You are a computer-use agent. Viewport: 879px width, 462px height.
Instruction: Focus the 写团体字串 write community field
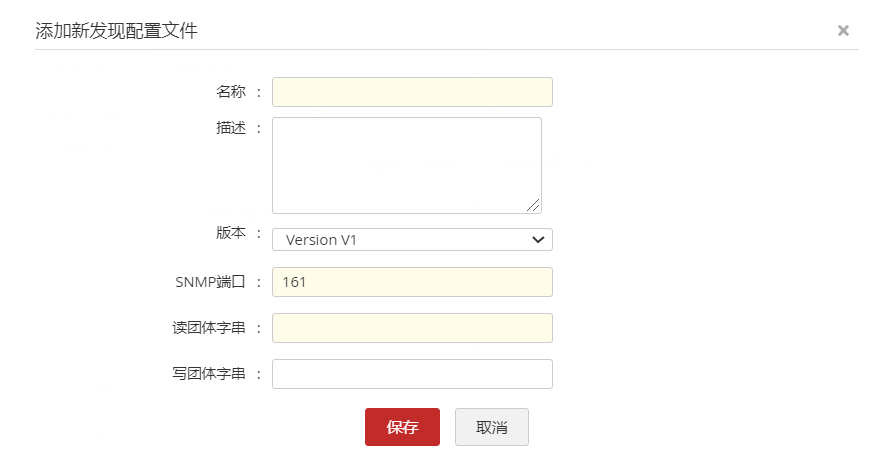click(x=412, y=374)
